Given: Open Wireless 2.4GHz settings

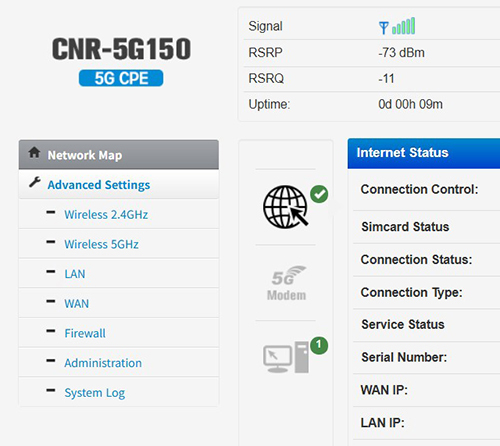Looking at the screenshot, I should click(x=106, y=215).
